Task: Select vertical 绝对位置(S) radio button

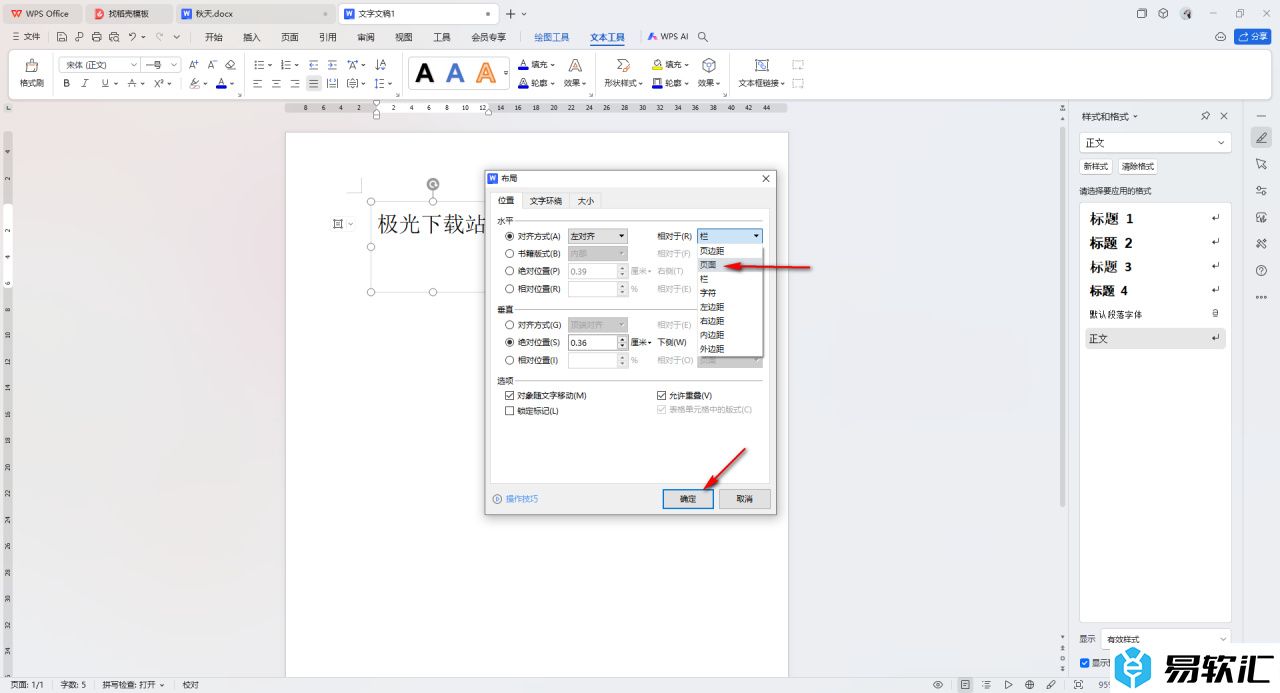Action: (x=510, y=342)
